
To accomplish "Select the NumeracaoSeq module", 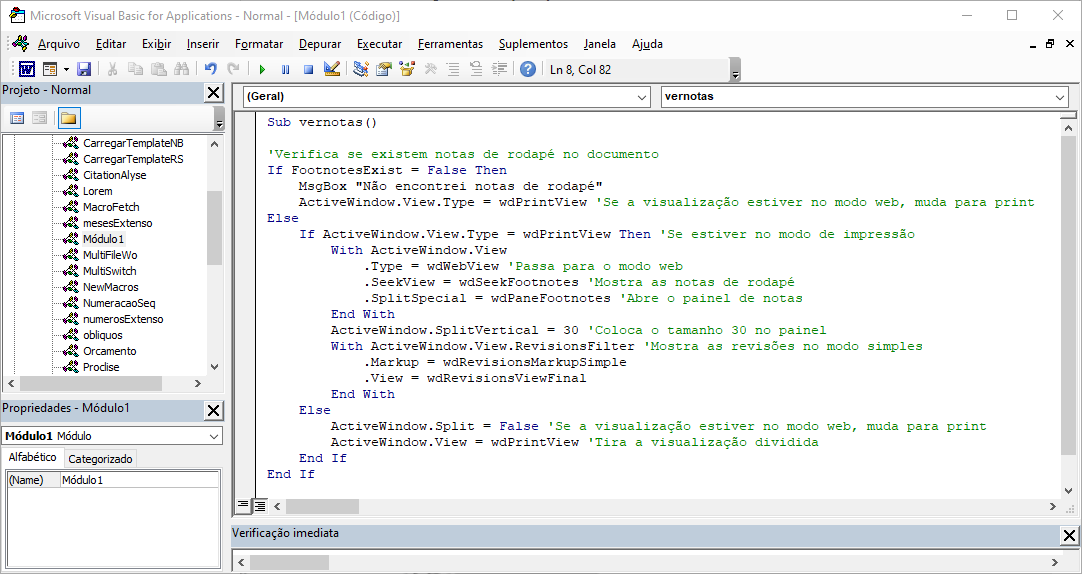I will point(119,303).
